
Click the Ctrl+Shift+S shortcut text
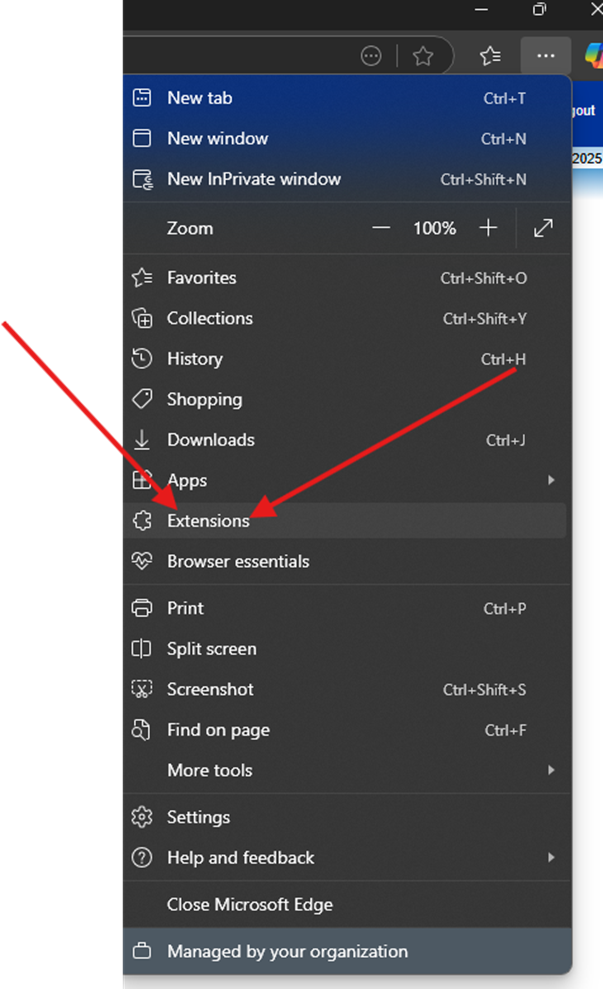point(484,689)
